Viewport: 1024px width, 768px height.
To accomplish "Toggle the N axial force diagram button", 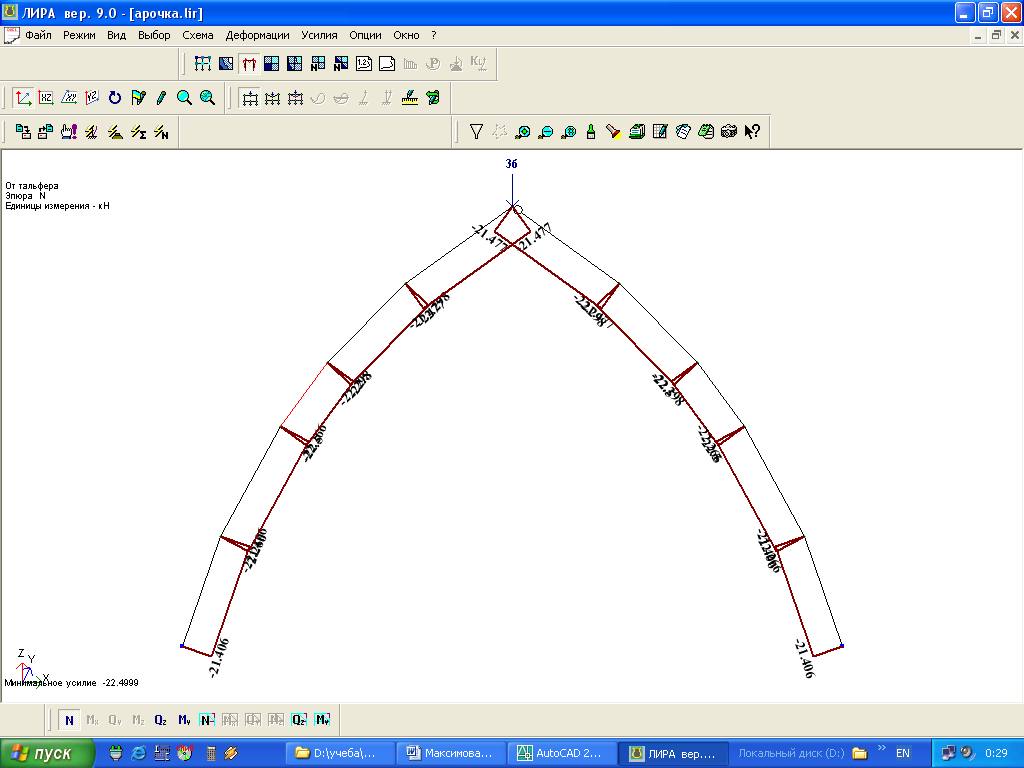I will (x=69, y=720).
